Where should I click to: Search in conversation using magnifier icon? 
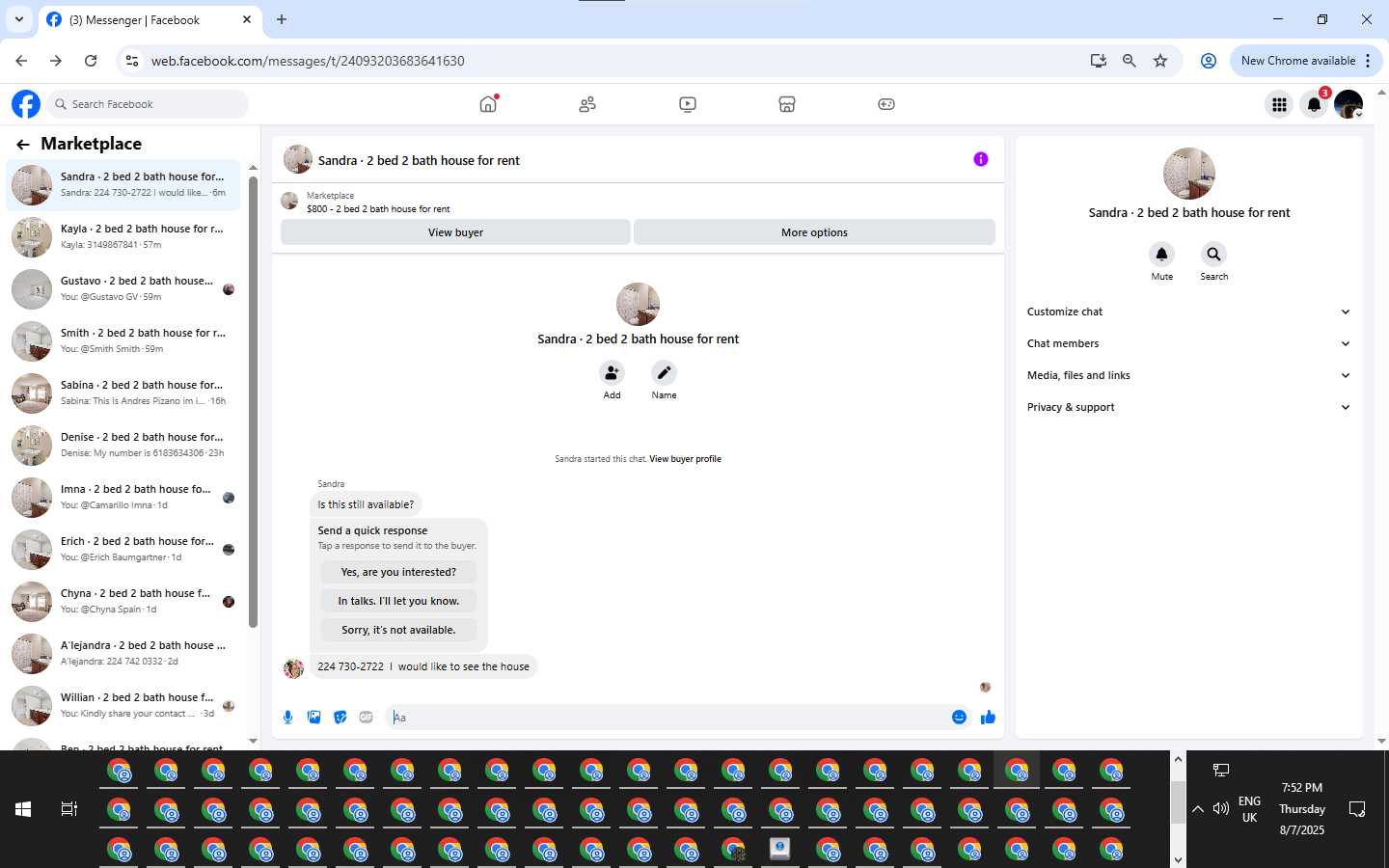click(1213, 254)
